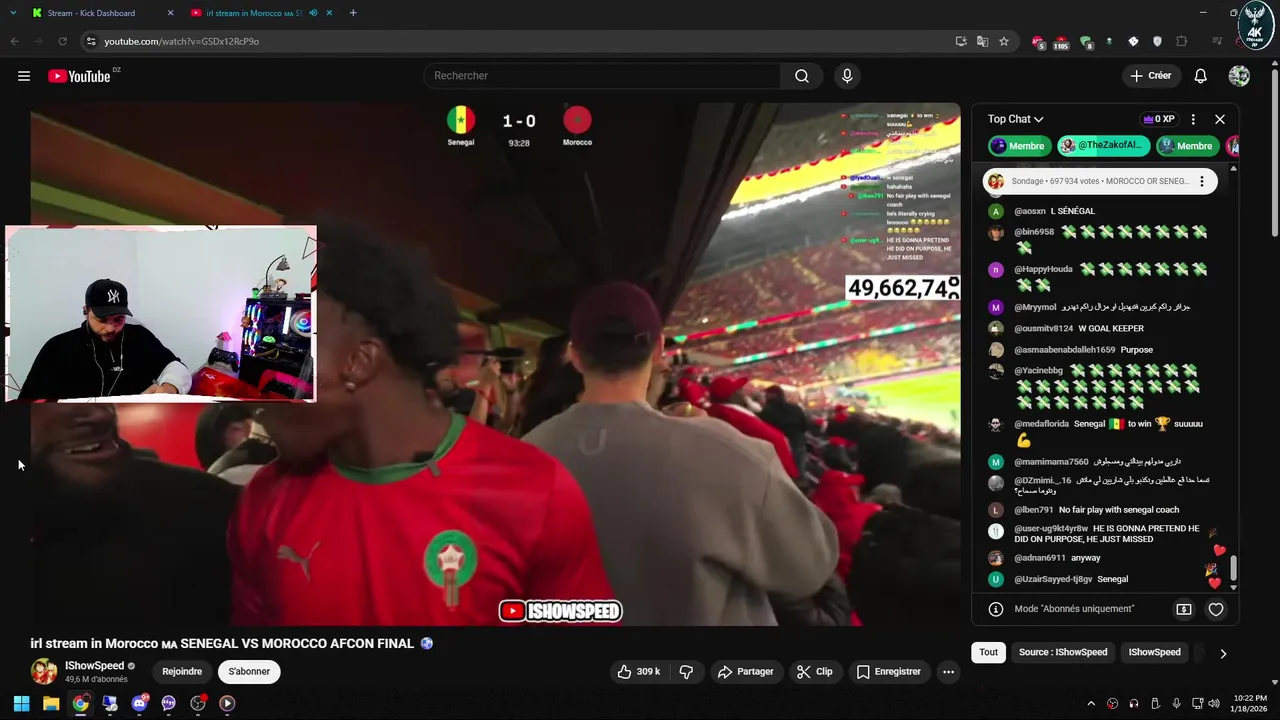This screenshot has width=1280, height=720.
Task: Open more actions three-dot menu below video
Action: point(948,672)
